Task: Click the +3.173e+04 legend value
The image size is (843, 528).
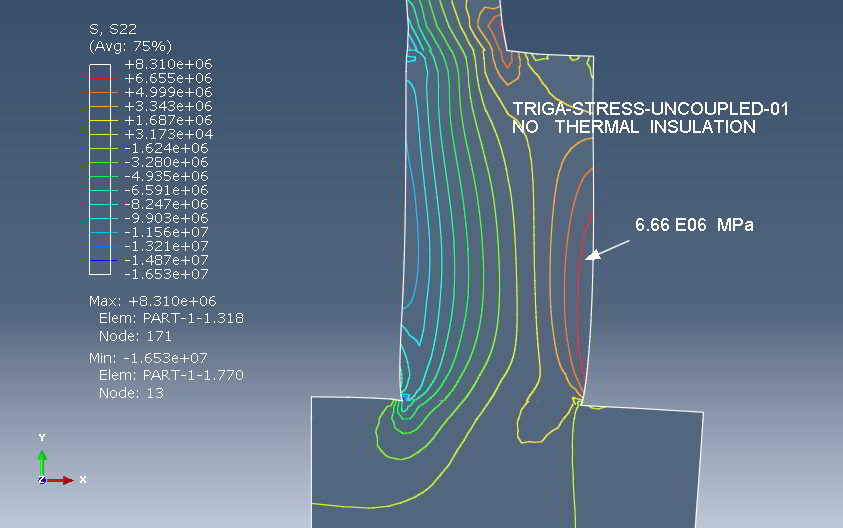Action: (167, 133)
